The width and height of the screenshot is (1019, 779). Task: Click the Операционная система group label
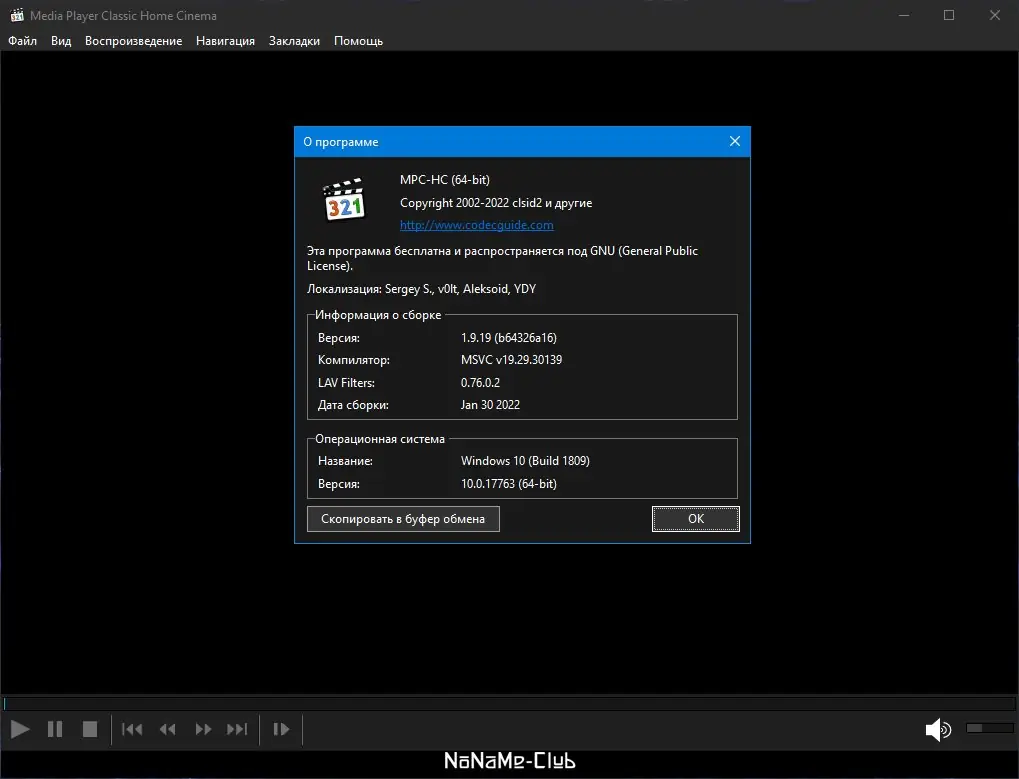[380, 439]
